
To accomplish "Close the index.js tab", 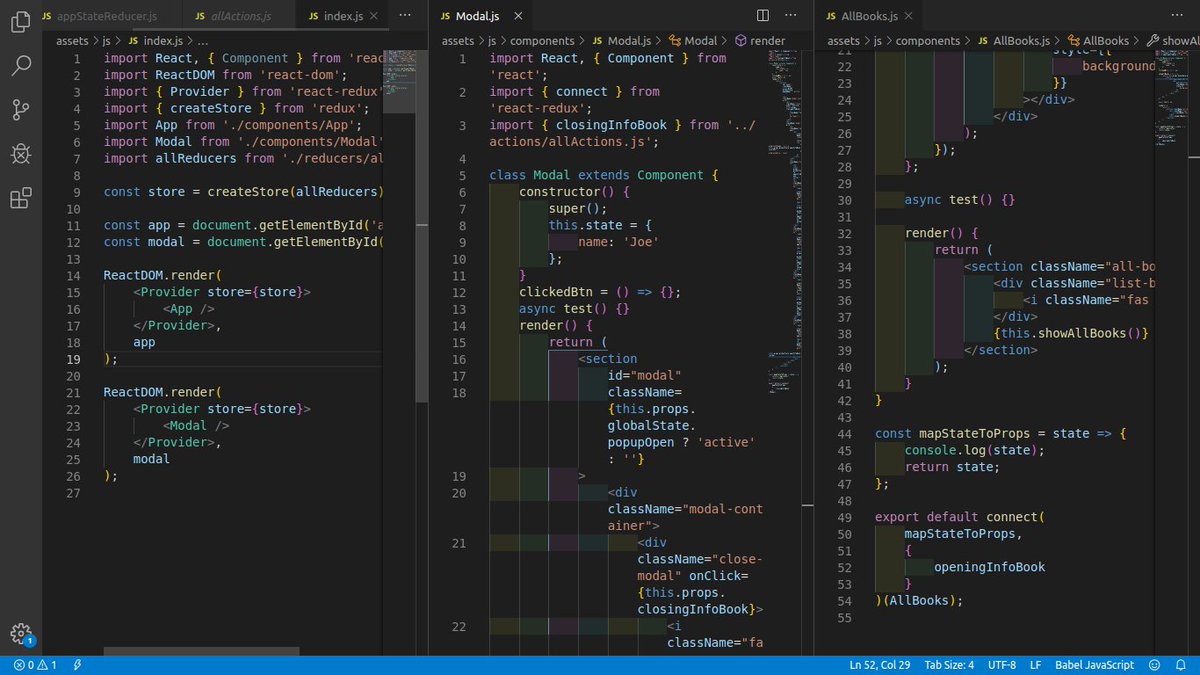I will coord(374,16).
